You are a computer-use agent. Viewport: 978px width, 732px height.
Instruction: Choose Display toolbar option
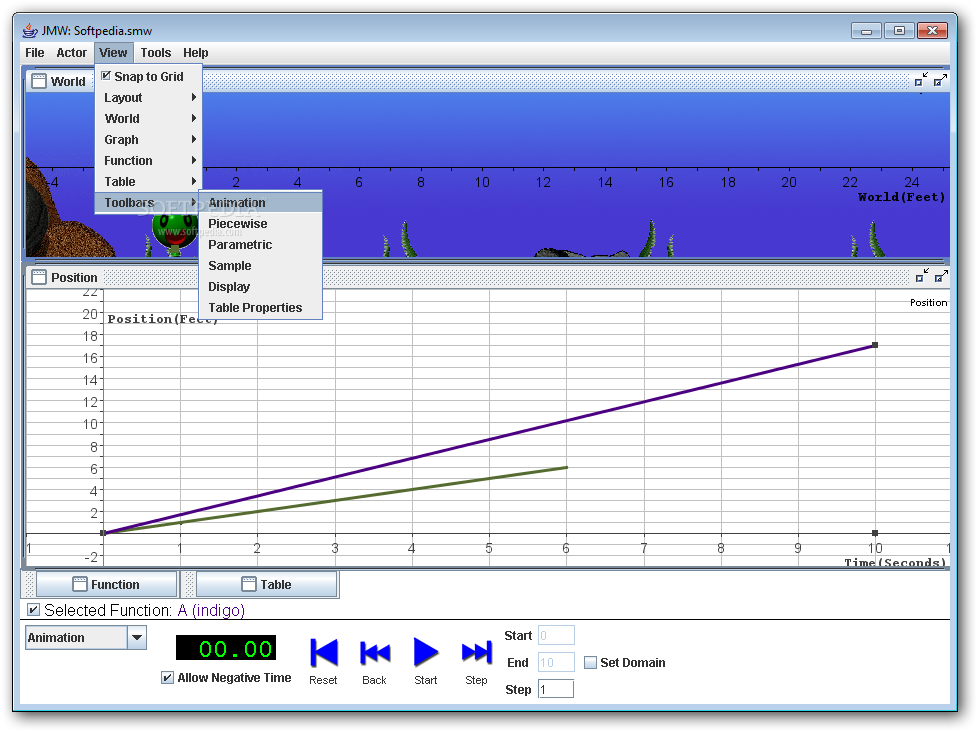tap(260, 287)
